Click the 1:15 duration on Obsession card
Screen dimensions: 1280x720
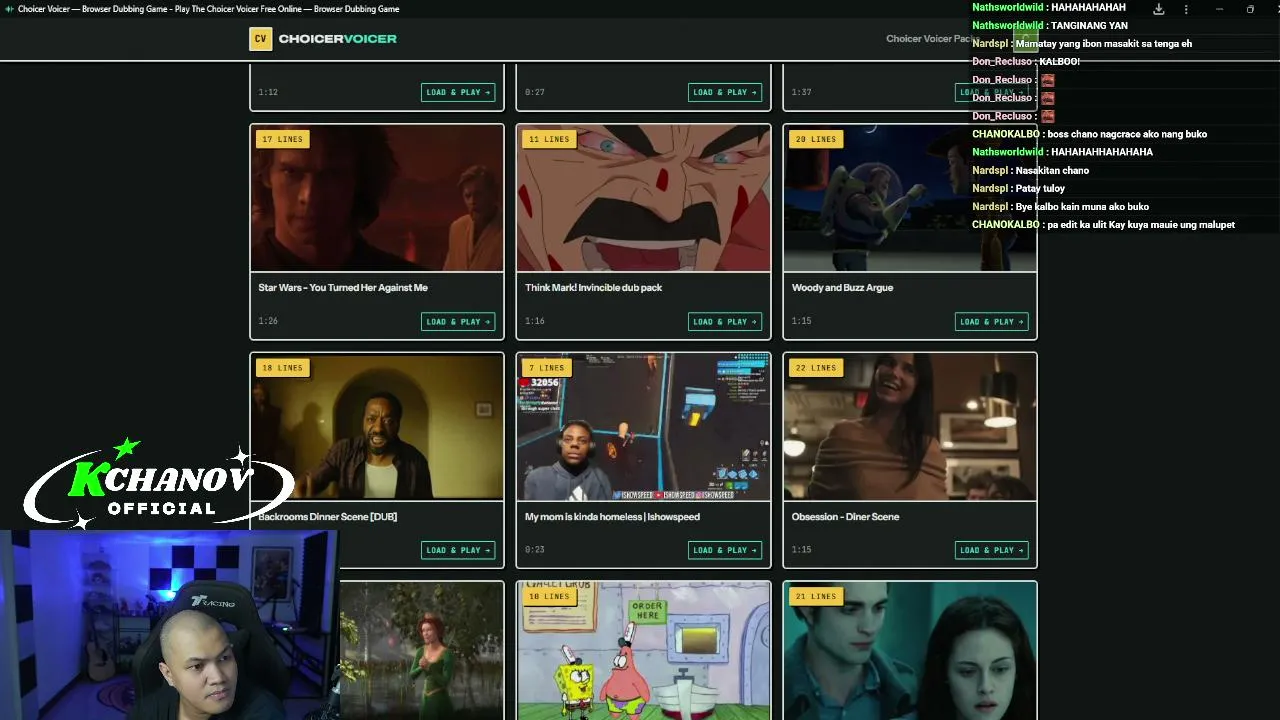(x=802, y=550)
